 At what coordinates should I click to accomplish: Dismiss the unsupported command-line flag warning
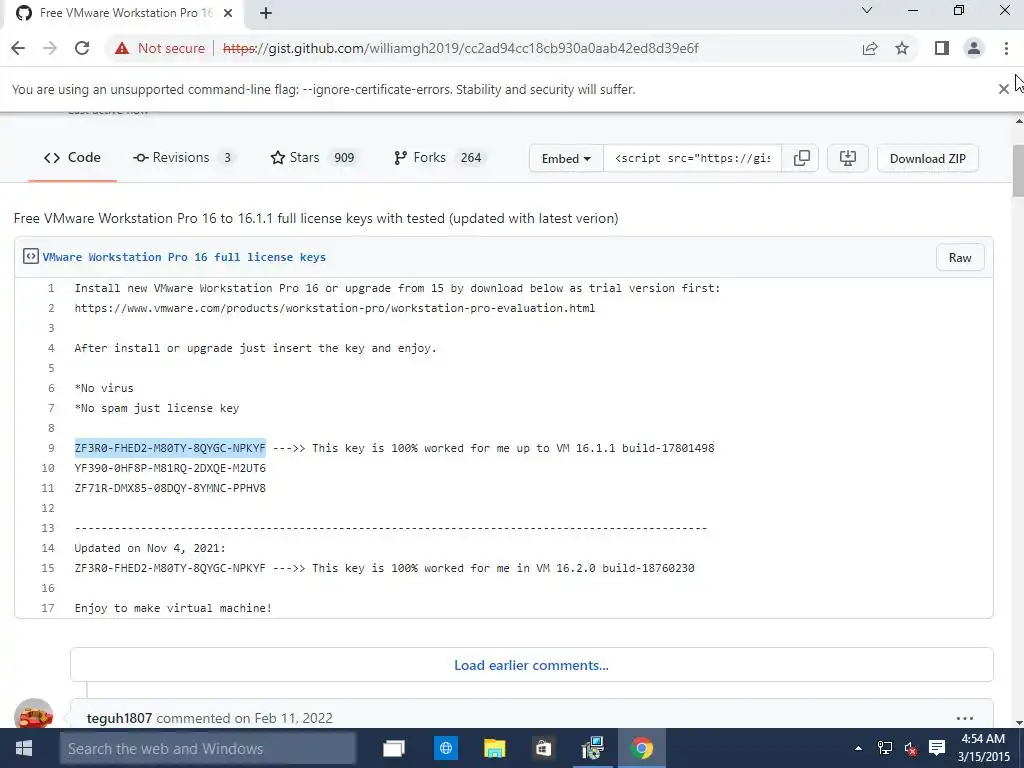pyautogui.click(x=1004, y=89)
